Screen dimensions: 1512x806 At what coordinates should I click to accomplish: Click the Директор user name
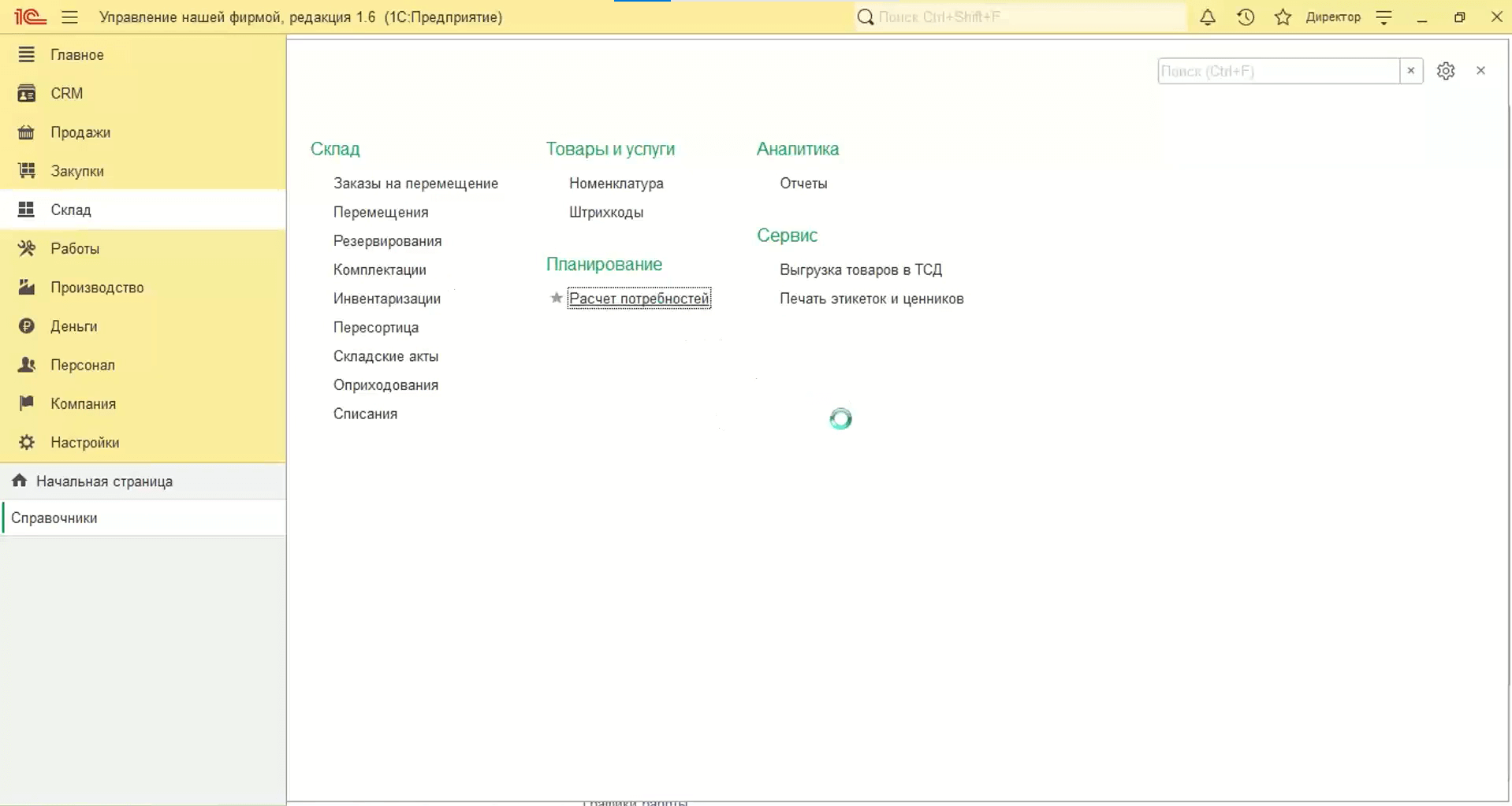pyautogui.click(x=1332, y=17)
